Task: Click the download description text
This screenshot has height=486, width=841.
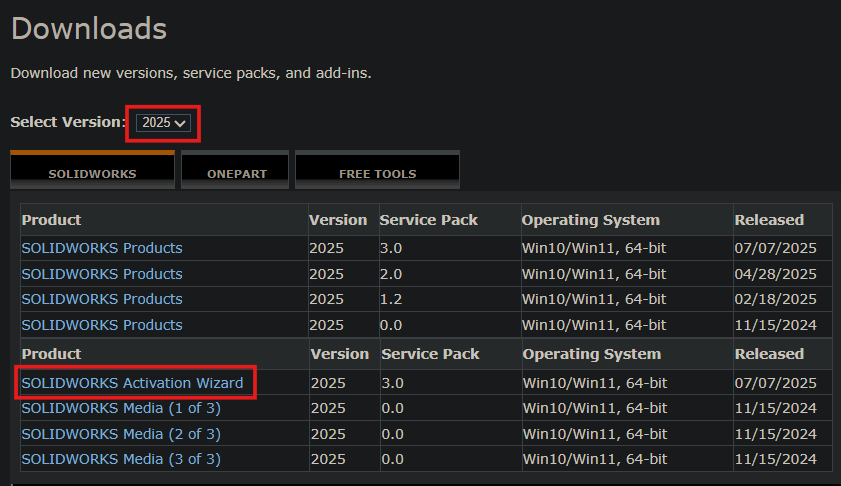Action: pos(191,73)
